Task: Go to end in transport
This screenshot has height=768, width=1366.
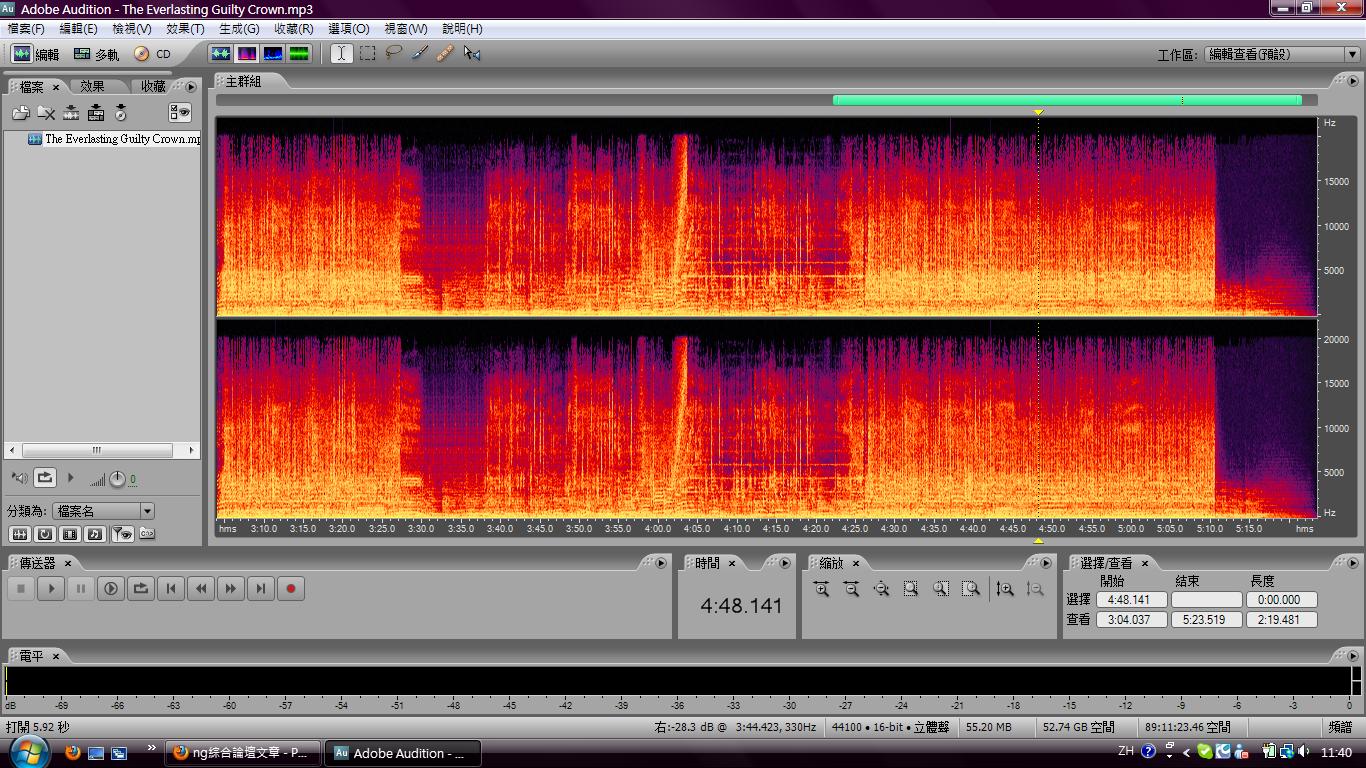Action: click(261, 589)
